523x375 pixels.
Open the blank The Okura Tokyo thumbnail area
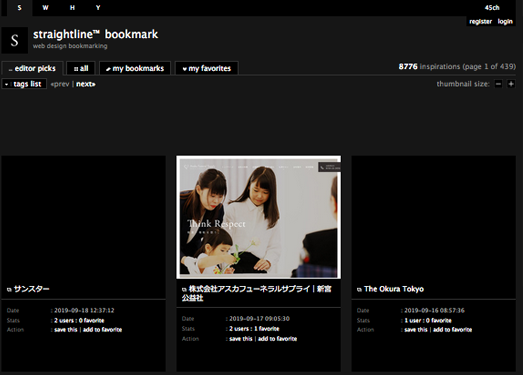(x=434, y=217)
